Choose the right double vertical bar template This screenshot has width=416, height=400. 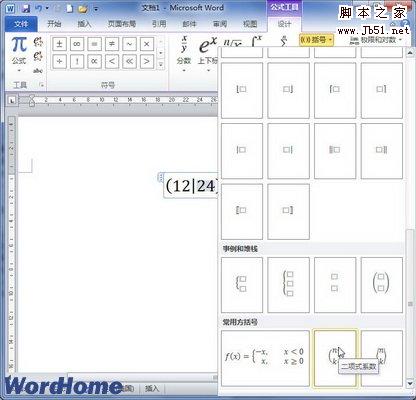(x=382, y=151)
